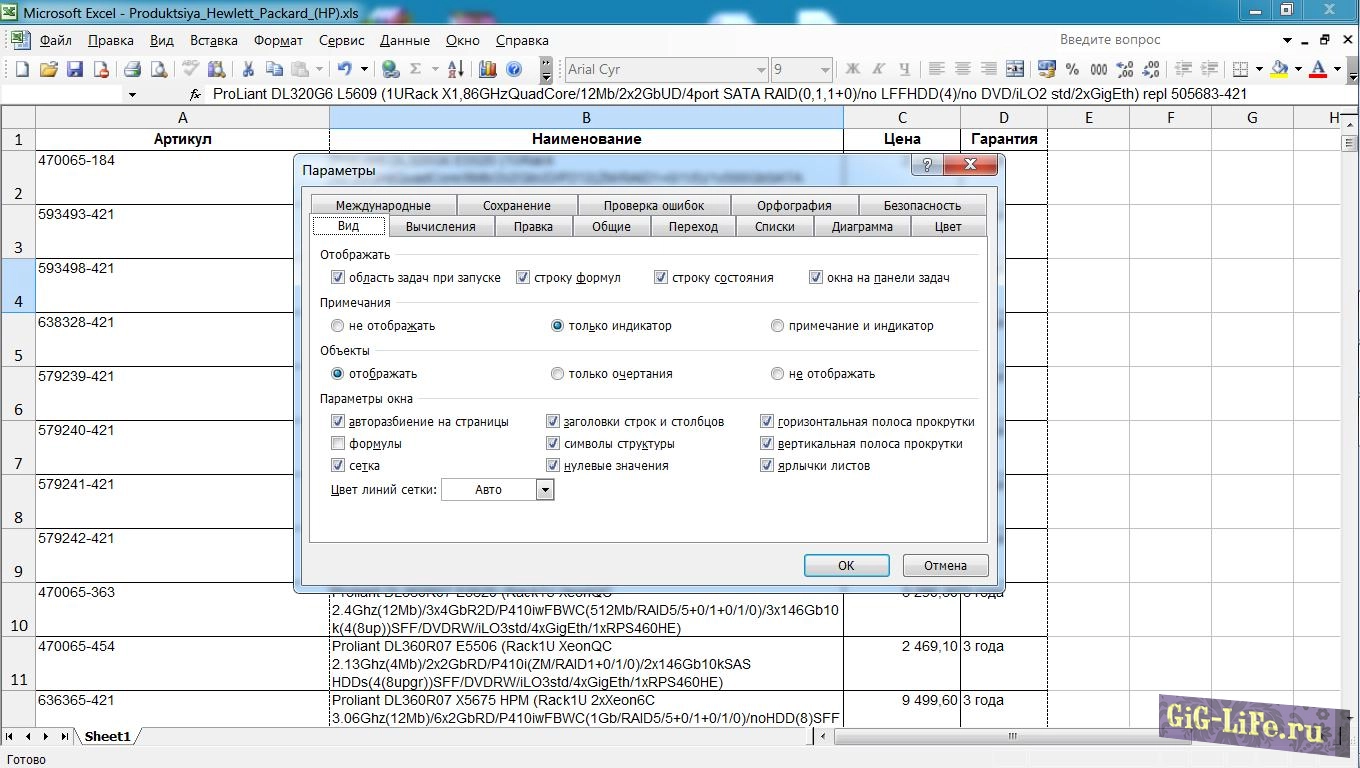Open the font size dropdown
The height and width of the screenshot is (768, 1360).
coord(825,69)
